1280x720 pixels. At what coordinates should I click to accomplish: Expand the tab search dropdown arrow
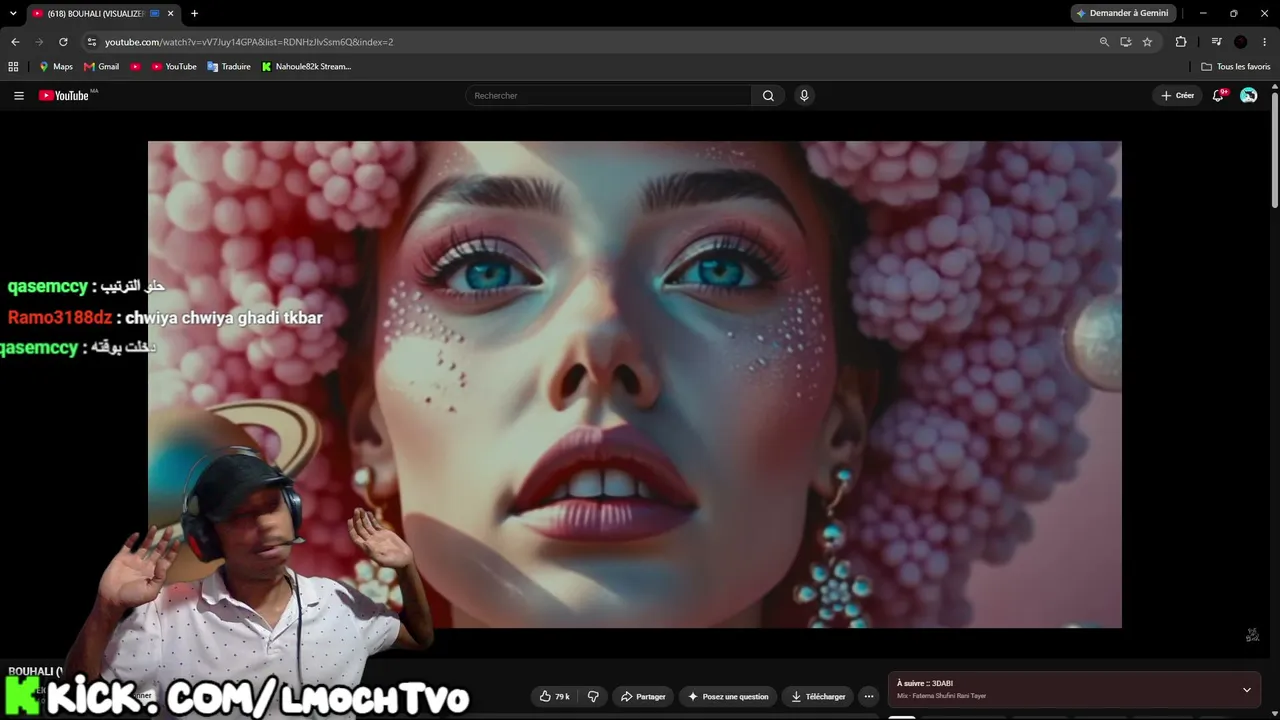coord(13,13)
